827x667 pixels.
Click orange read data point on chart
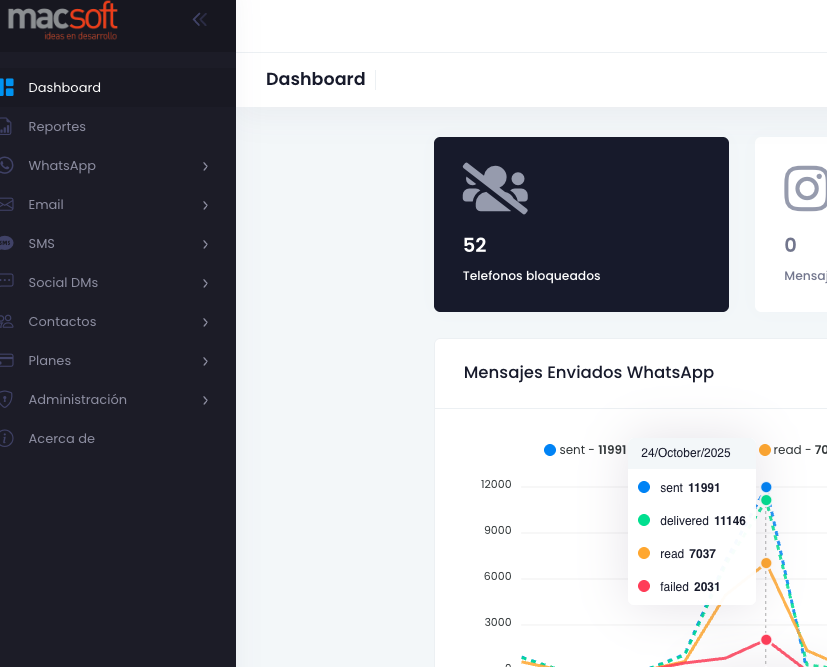pos(766,563)
